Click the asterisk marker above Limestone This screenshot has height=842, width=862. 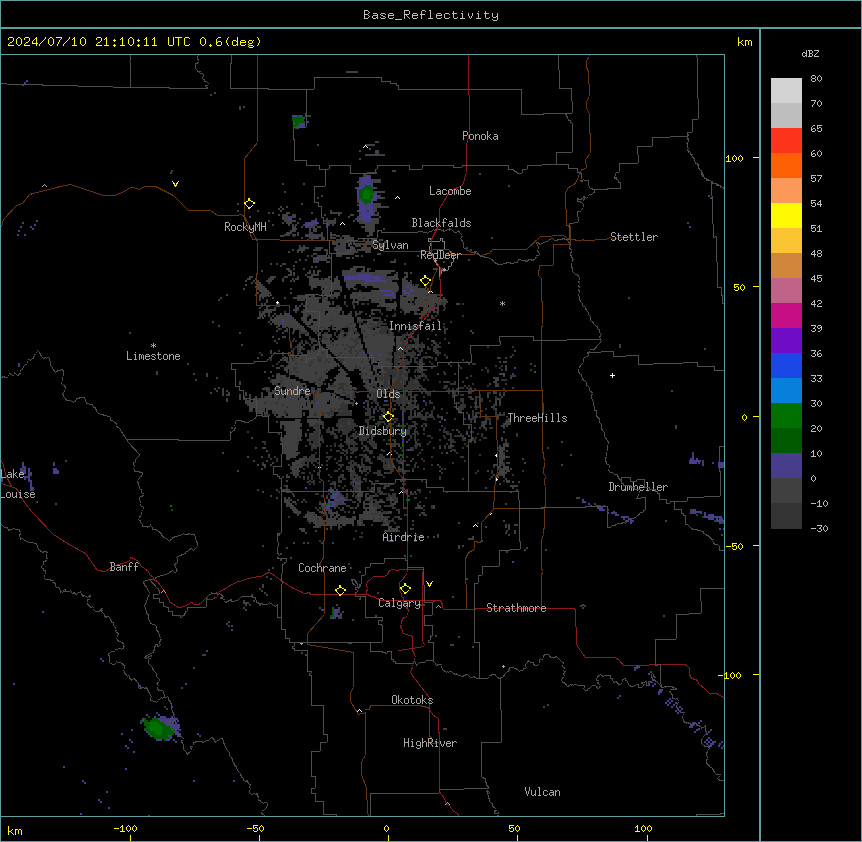coord(153,346)
